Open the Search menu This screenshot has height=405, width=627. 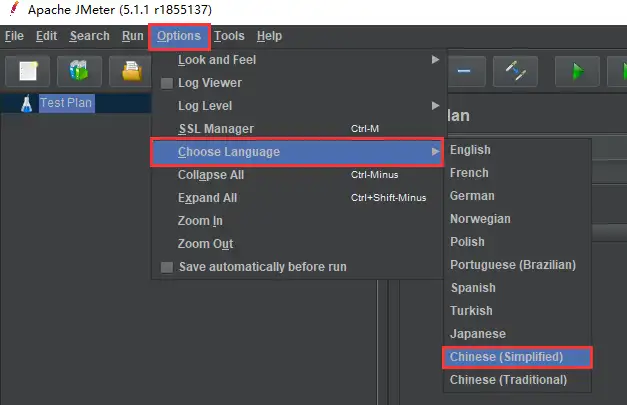click(x=90, y=36)
